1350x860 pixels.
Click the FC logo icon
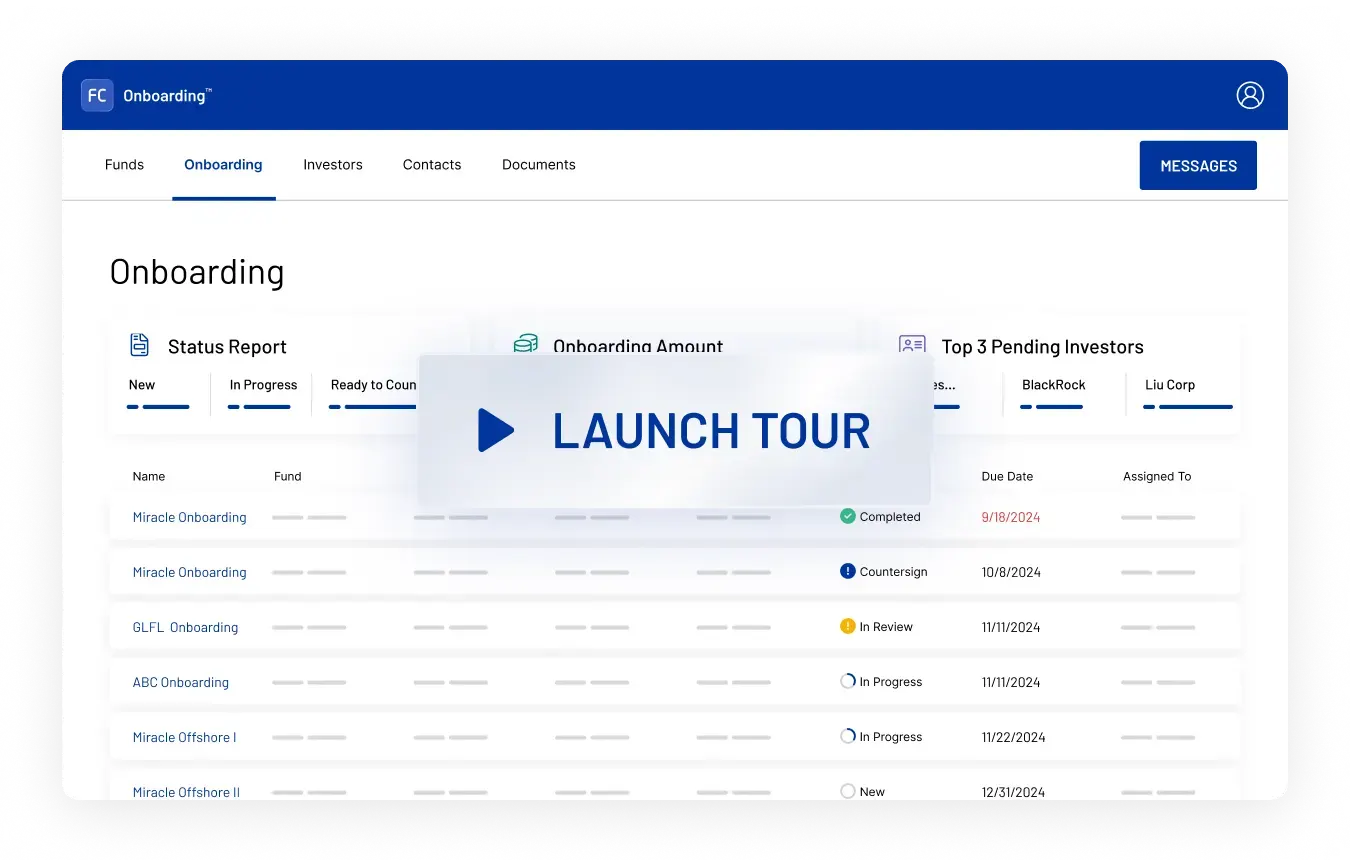[96, 95]
